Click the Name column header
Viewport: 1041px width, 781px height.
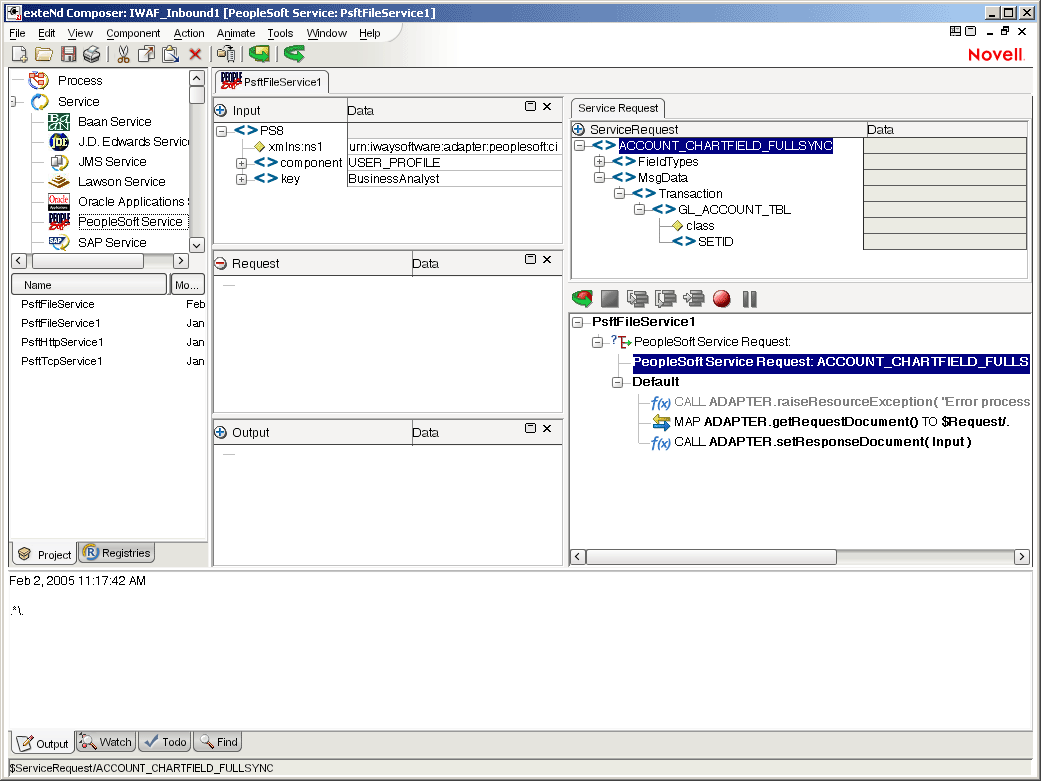[89, 284]
